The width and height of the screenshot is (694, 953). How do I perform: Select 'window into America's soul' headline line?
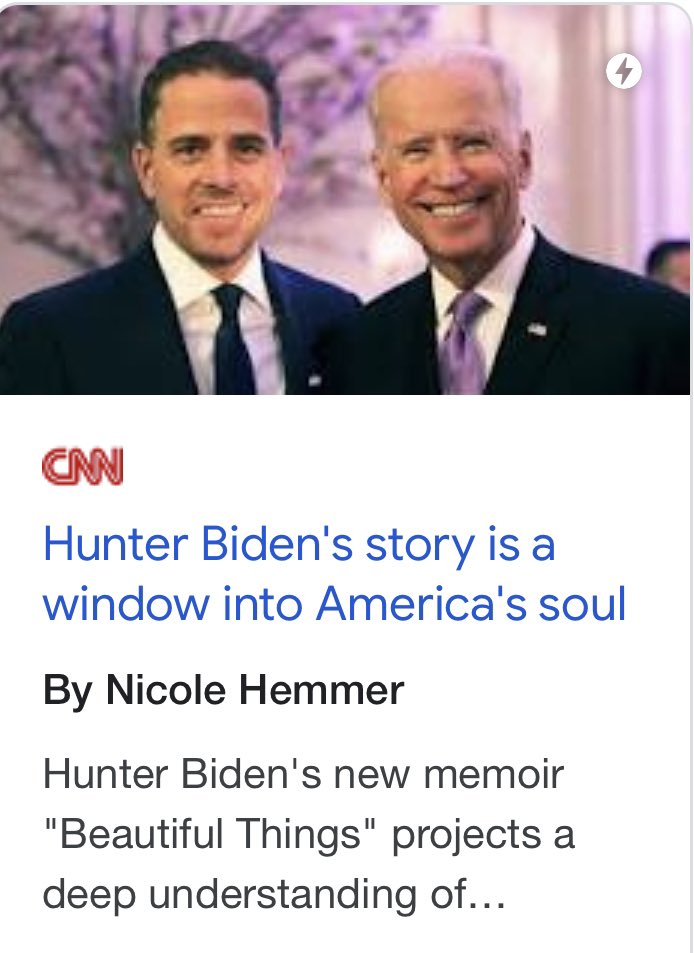click(x=334, y=605)
